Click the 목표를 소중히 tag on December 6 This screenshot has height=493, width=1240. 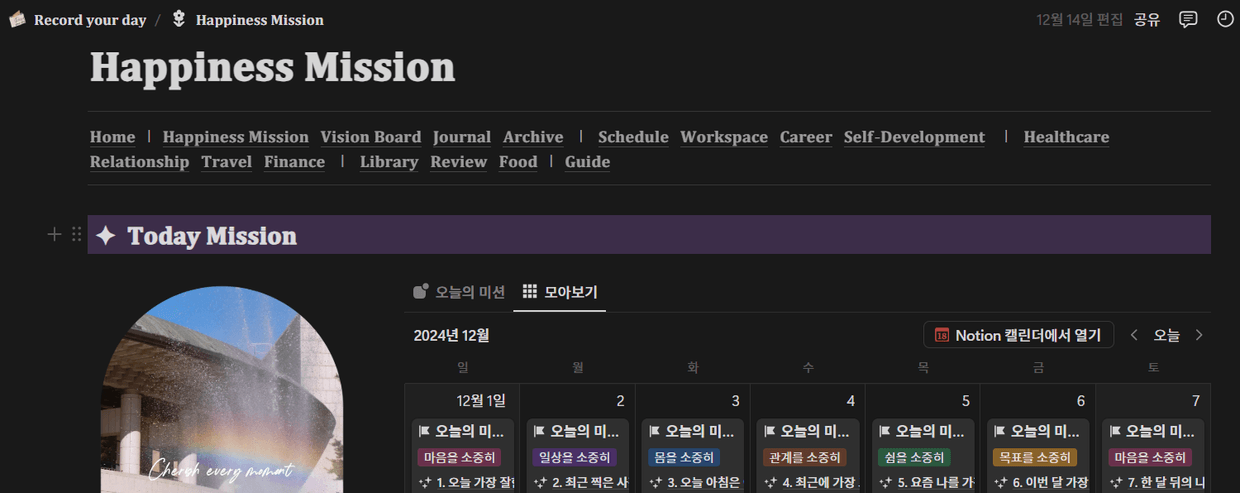(1034, 457)
